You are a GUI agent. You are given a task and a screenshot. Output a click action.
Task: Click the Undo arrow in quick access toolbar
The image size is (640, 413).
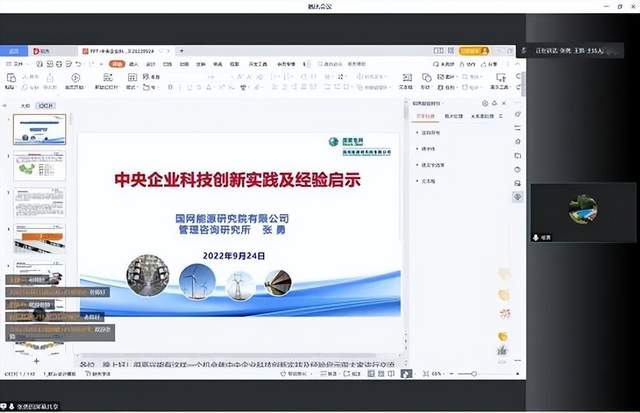(78, 64)
